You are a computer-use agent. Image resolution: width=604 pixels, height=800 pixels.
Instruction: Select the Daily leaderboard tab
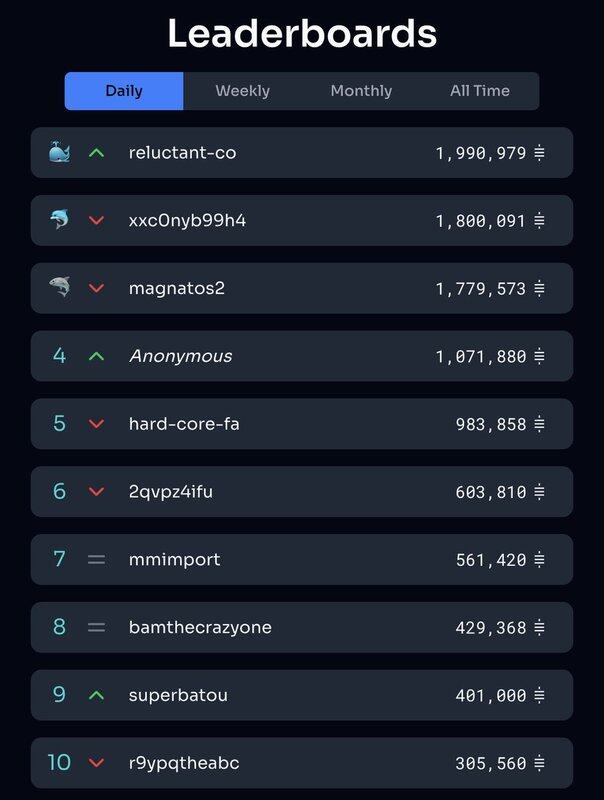(124, 91)
